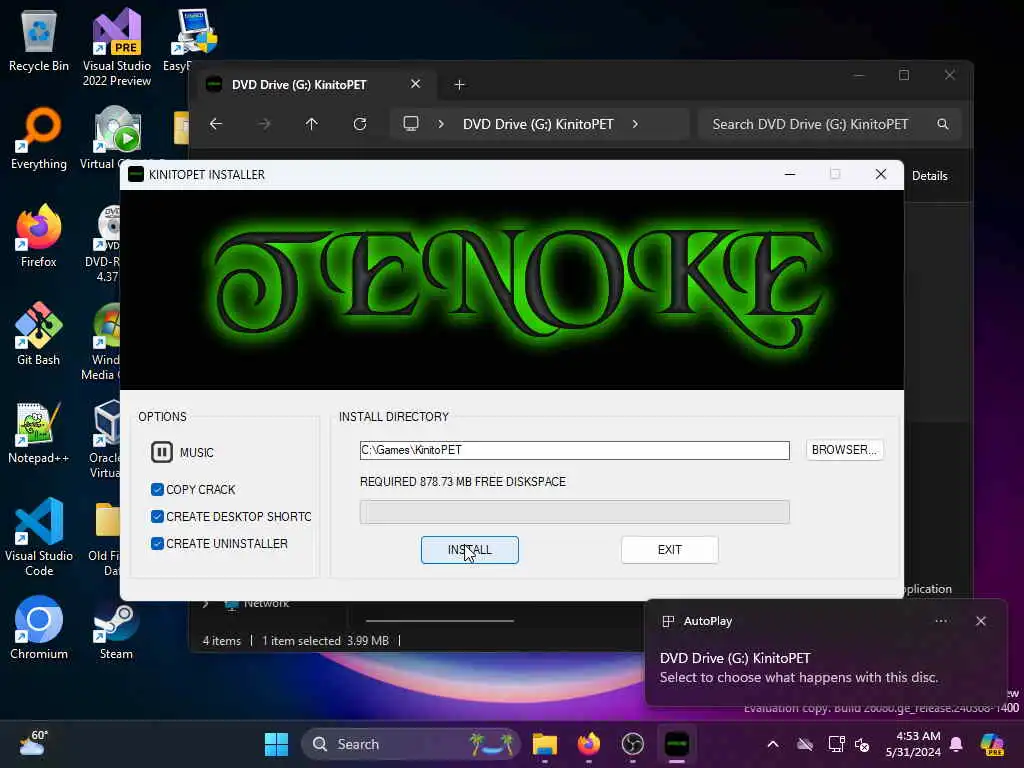The image size is (1024, 768).
Task: Click the search magnifier in Explorer
Action: [x=942, y=124]
